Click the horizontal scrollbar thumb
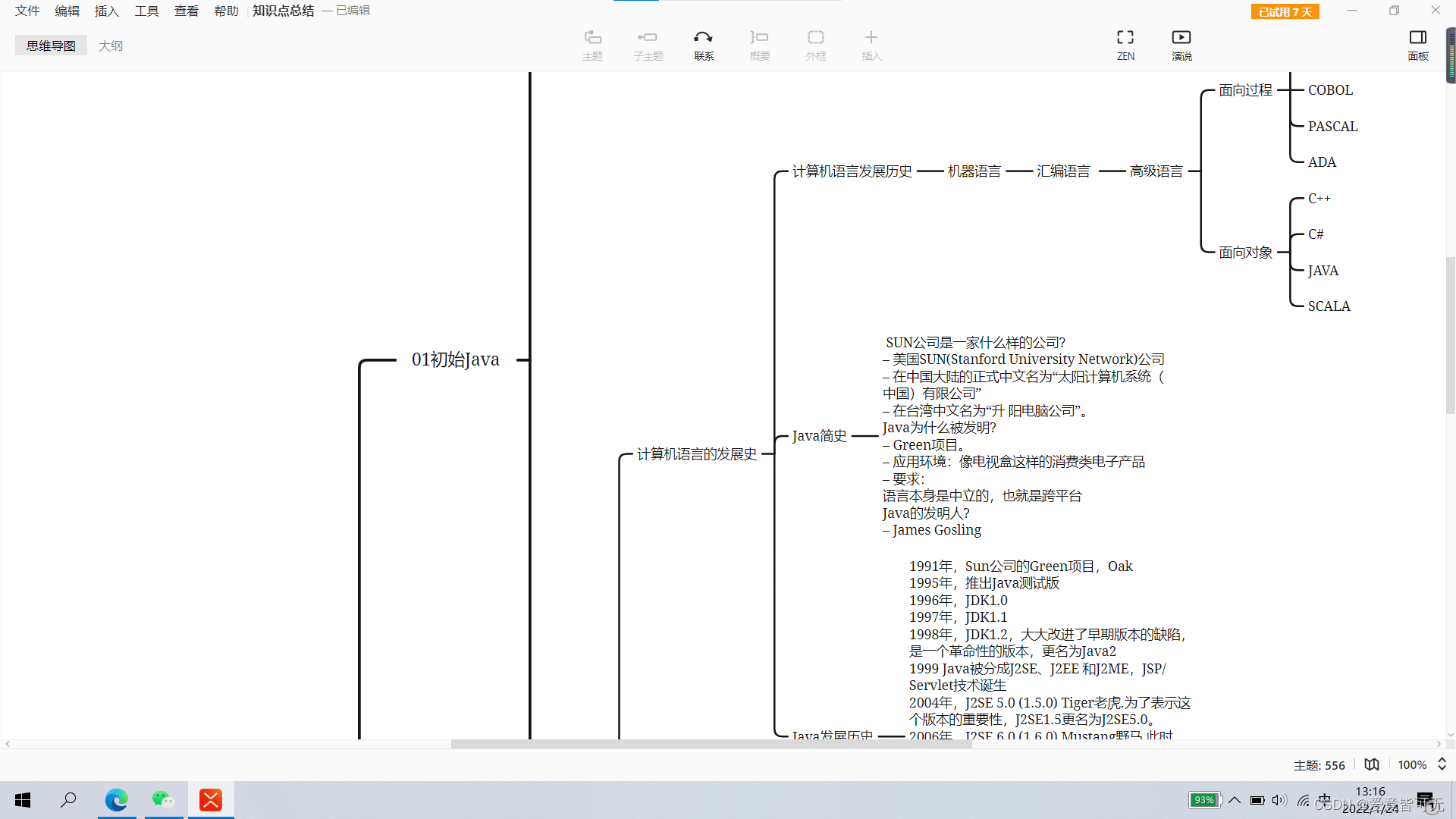1456x819 pixels. (x=711, y=744)
